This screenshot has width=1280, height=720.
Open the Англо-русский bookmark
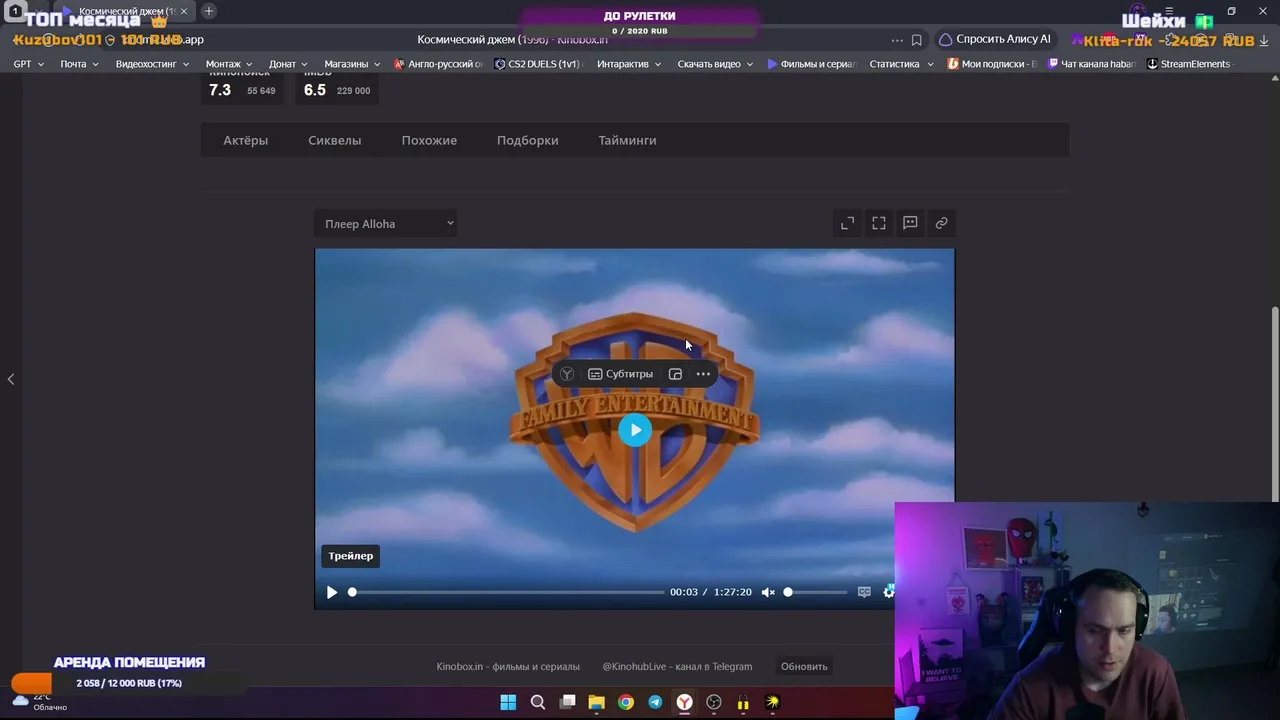click(x=438, y=64)
